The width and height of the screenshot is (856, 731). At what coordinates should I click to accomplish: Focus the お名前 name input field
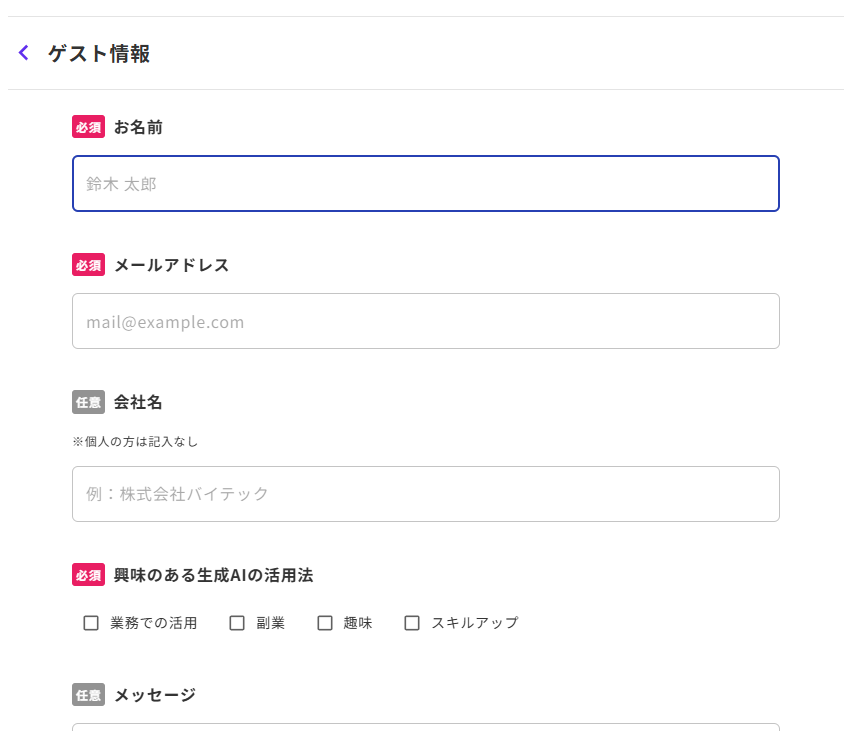(425, 184)
